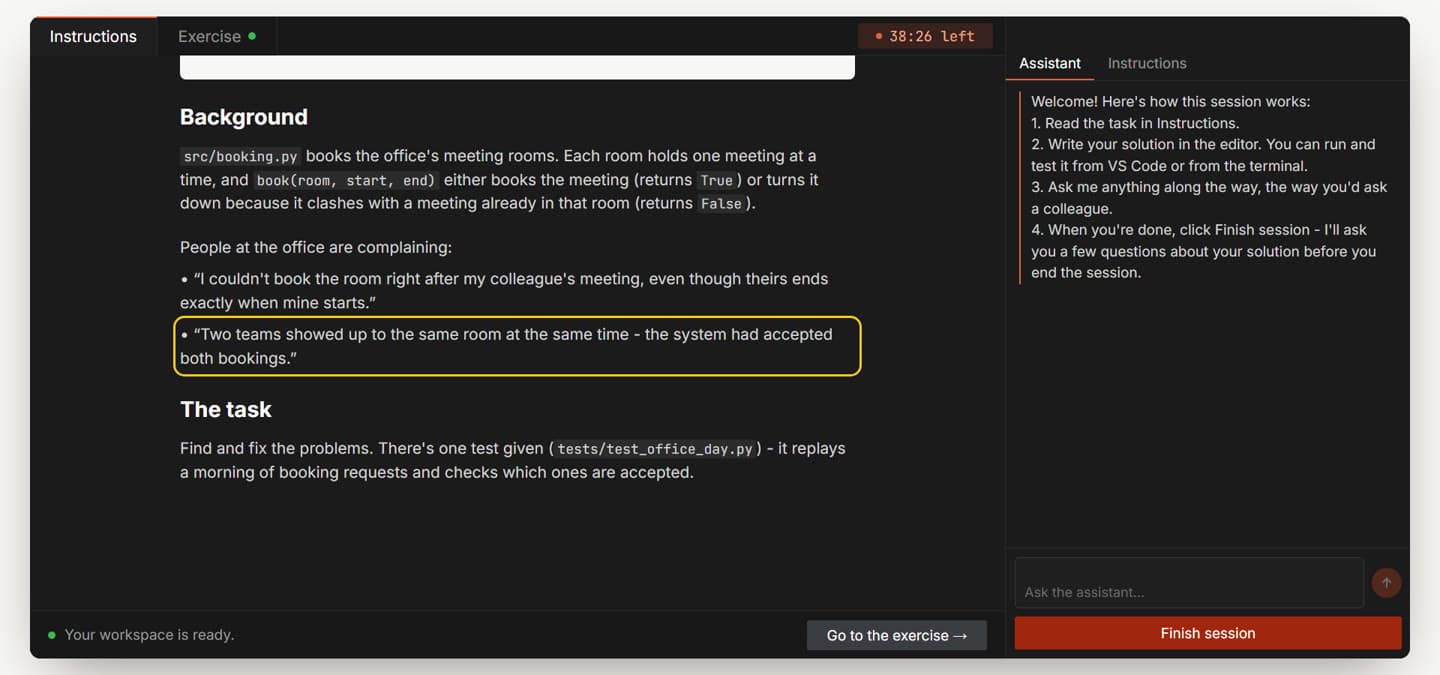
Task: Click the 'Welcome! Here's how this session works:' line
Action: pyautogui.click(x=1170, y=101)
